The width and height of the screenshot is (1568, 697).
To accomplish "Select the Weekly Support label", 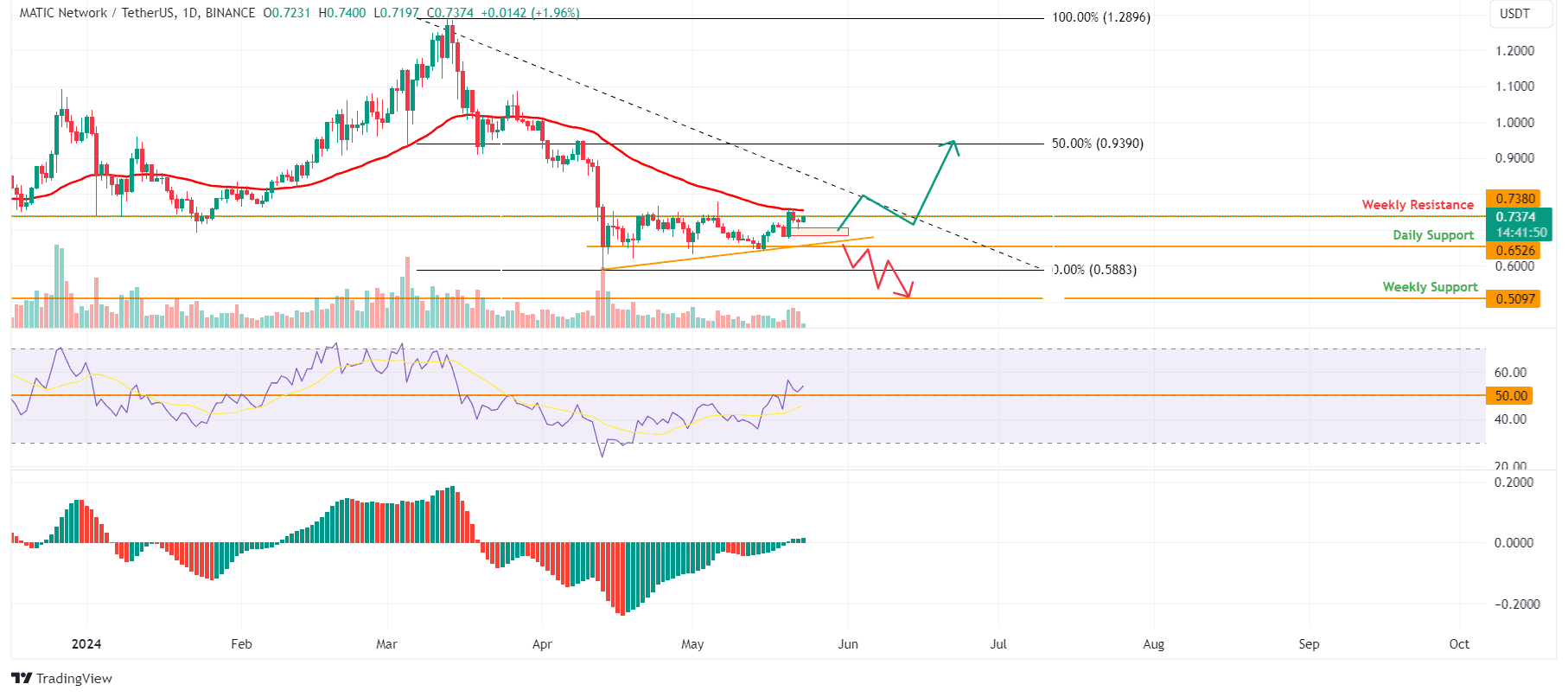I will [1430, 287].
